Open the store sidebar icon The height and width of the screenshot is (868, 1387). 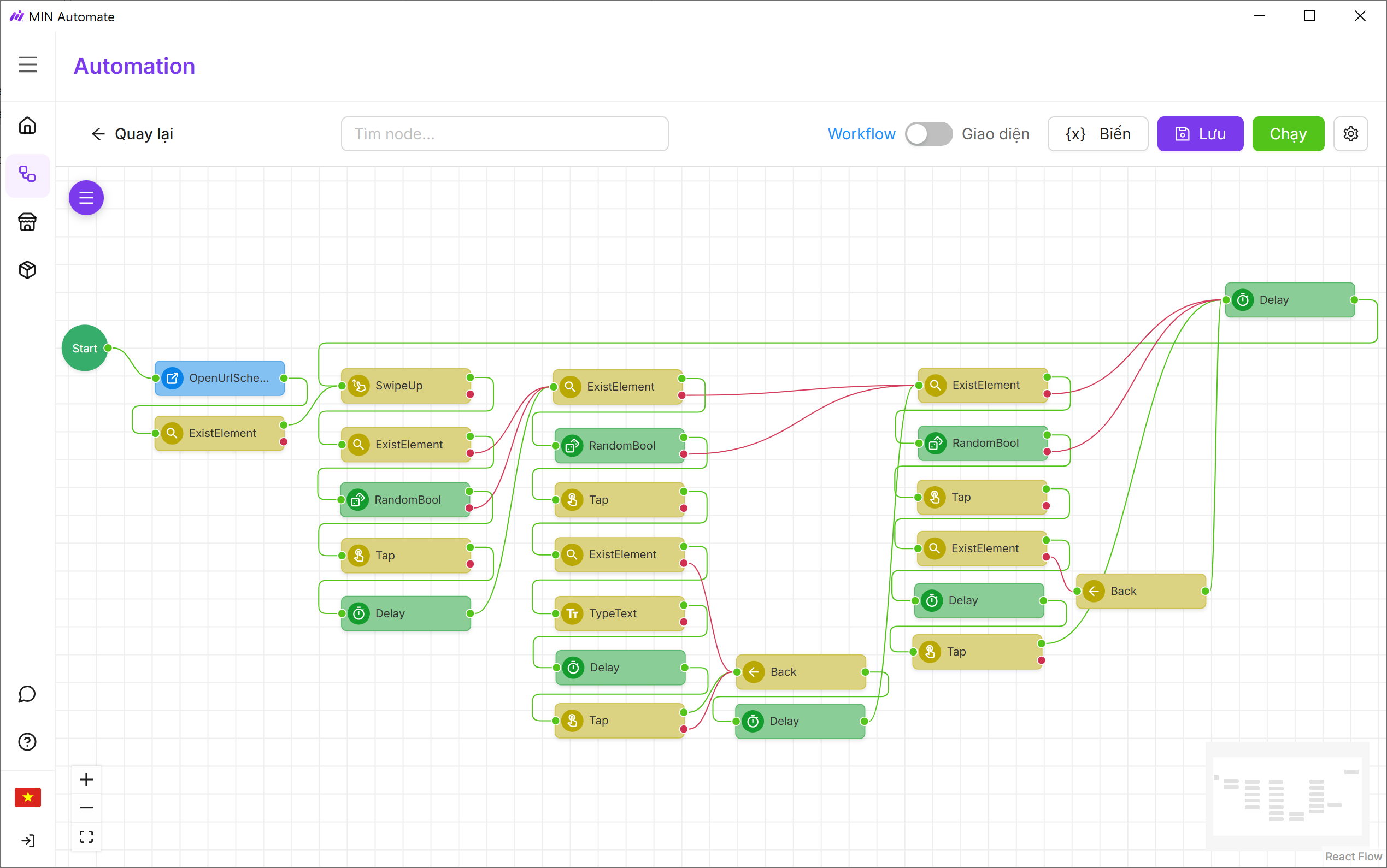point(27,222)
